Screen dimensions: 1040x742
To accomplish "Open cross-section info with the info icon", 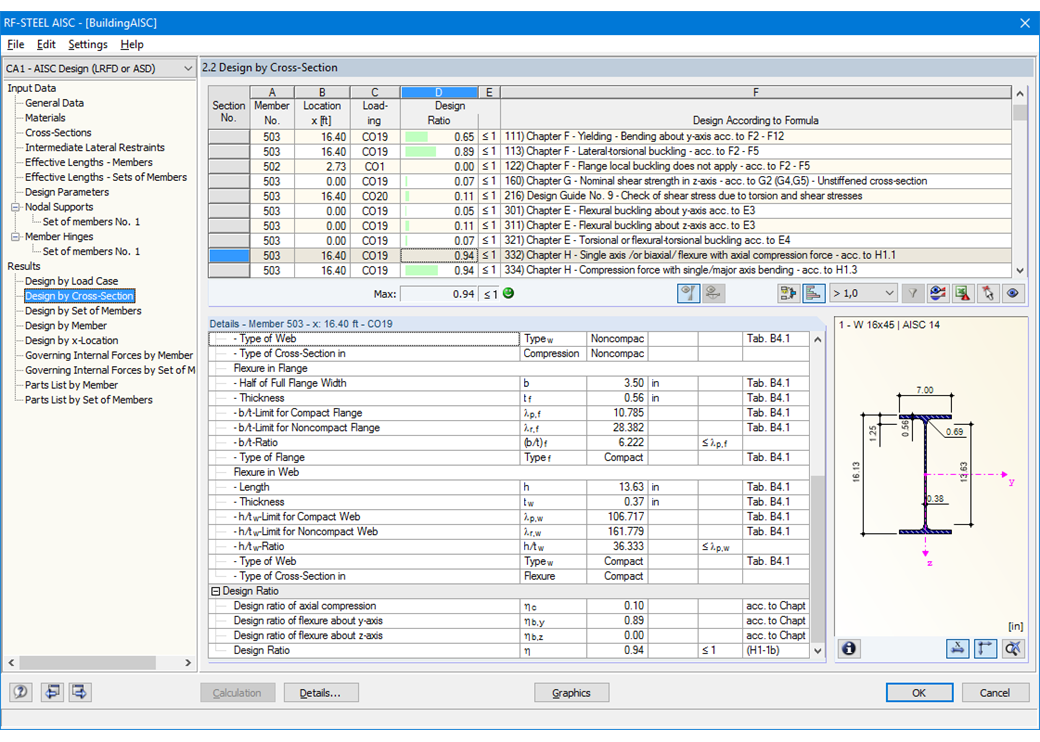I will coord(849,648).
